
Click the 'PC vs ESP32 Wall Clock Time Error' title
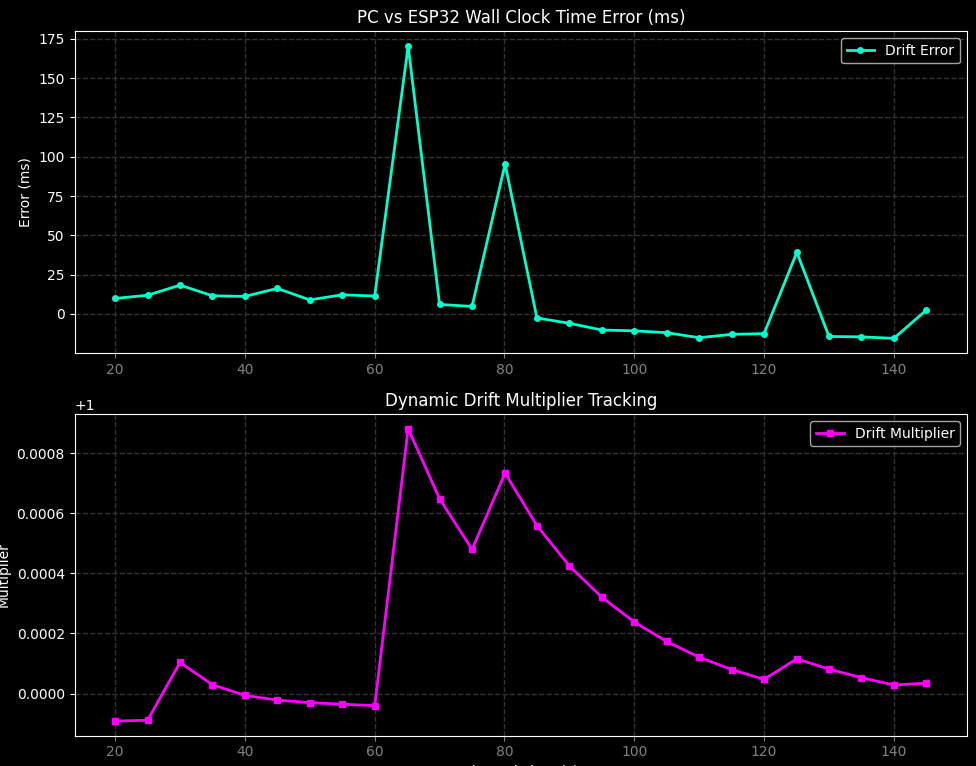pyautogui.click(x=520, y=17)
